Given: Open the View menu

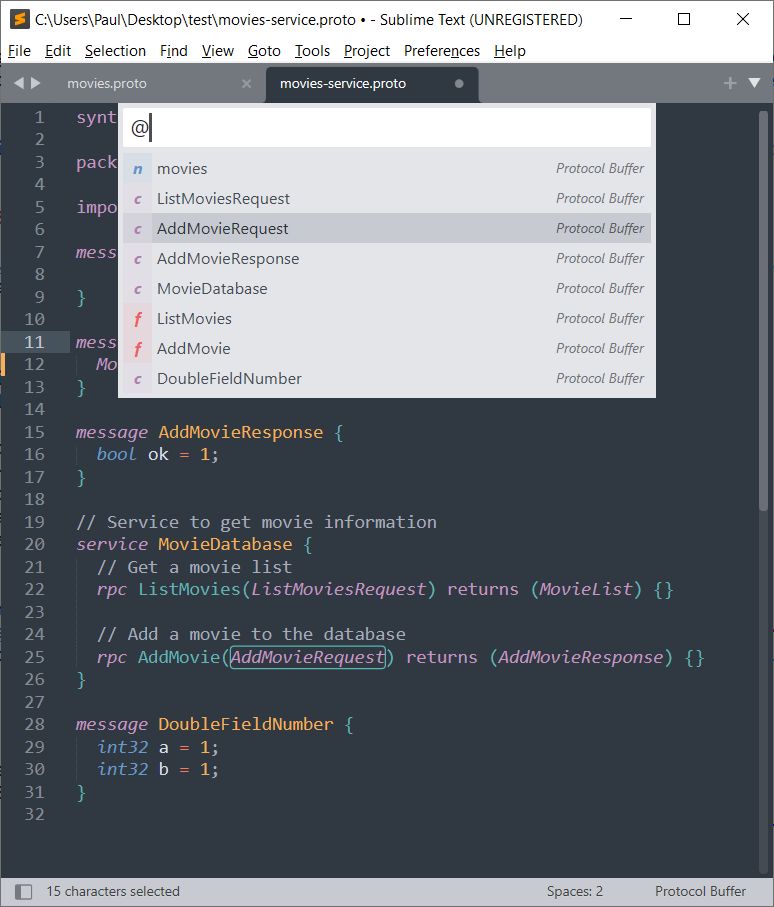Looking at the screenshot, I should [218, 51].
